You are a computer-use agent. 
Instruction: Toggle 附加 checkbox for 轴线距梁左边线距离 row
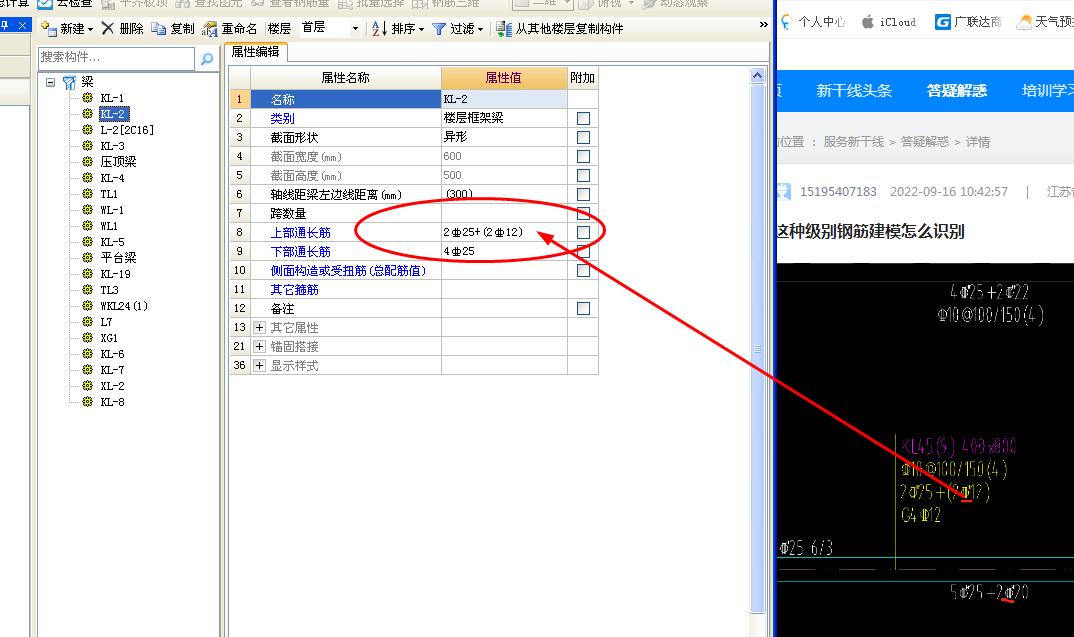[583, 194]
